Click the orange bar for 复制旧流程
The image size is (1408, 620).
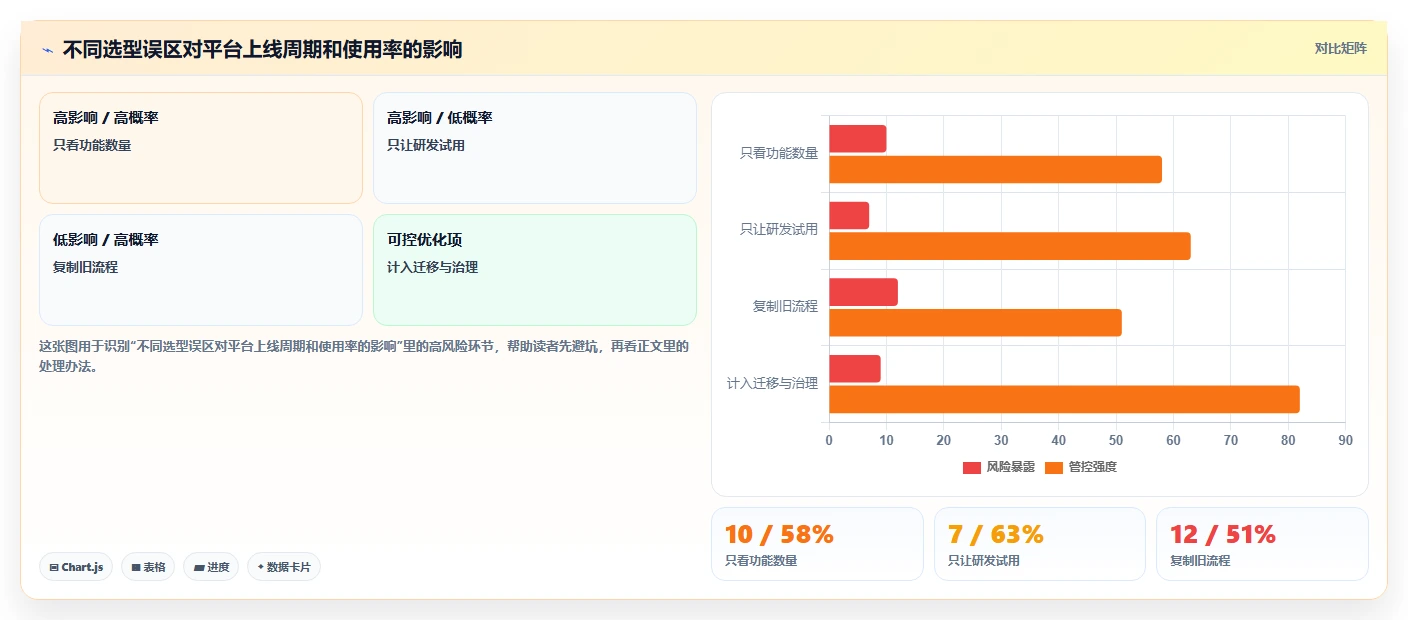tap(976, 323)
